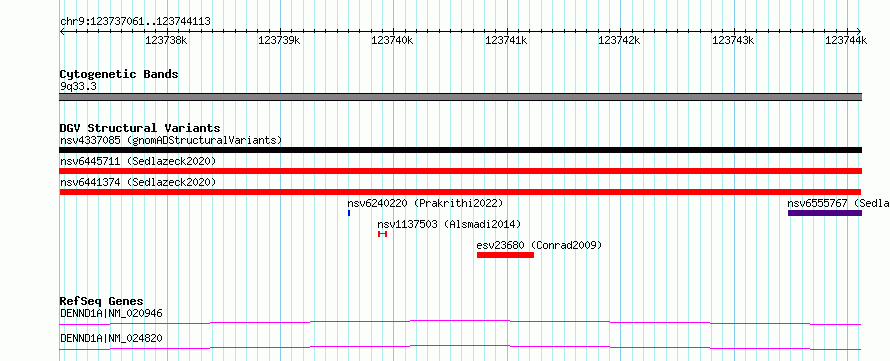Click the small red nsv1137503 variant marker
The width and height of the screenshot is (890, 361).
[383, 234]
